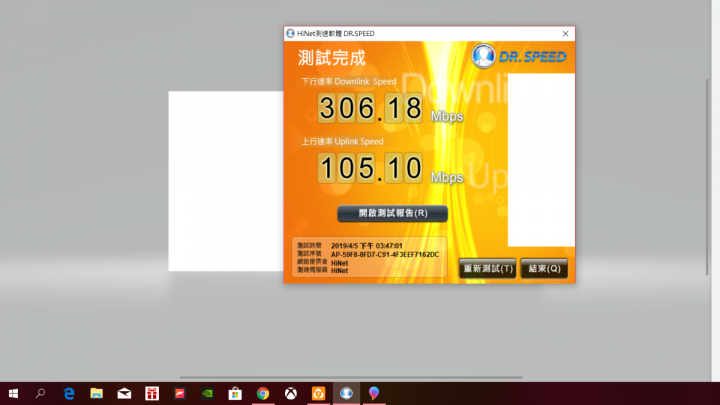The image size is (720, 405).
Task: Click the DR. SPEED logo
Action: (x=519, y=56)
